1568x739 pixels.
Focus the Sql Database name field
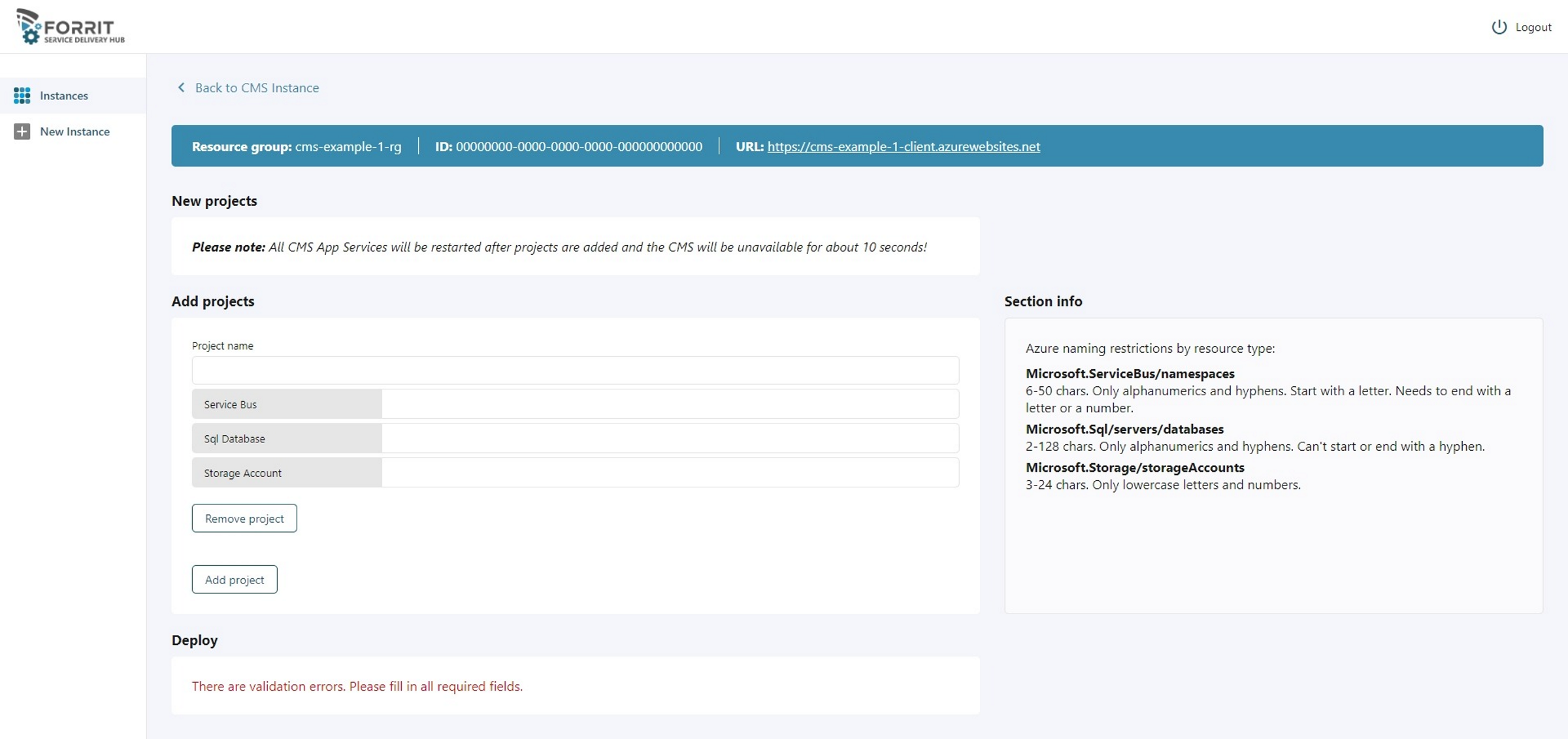tap(670, 438)
